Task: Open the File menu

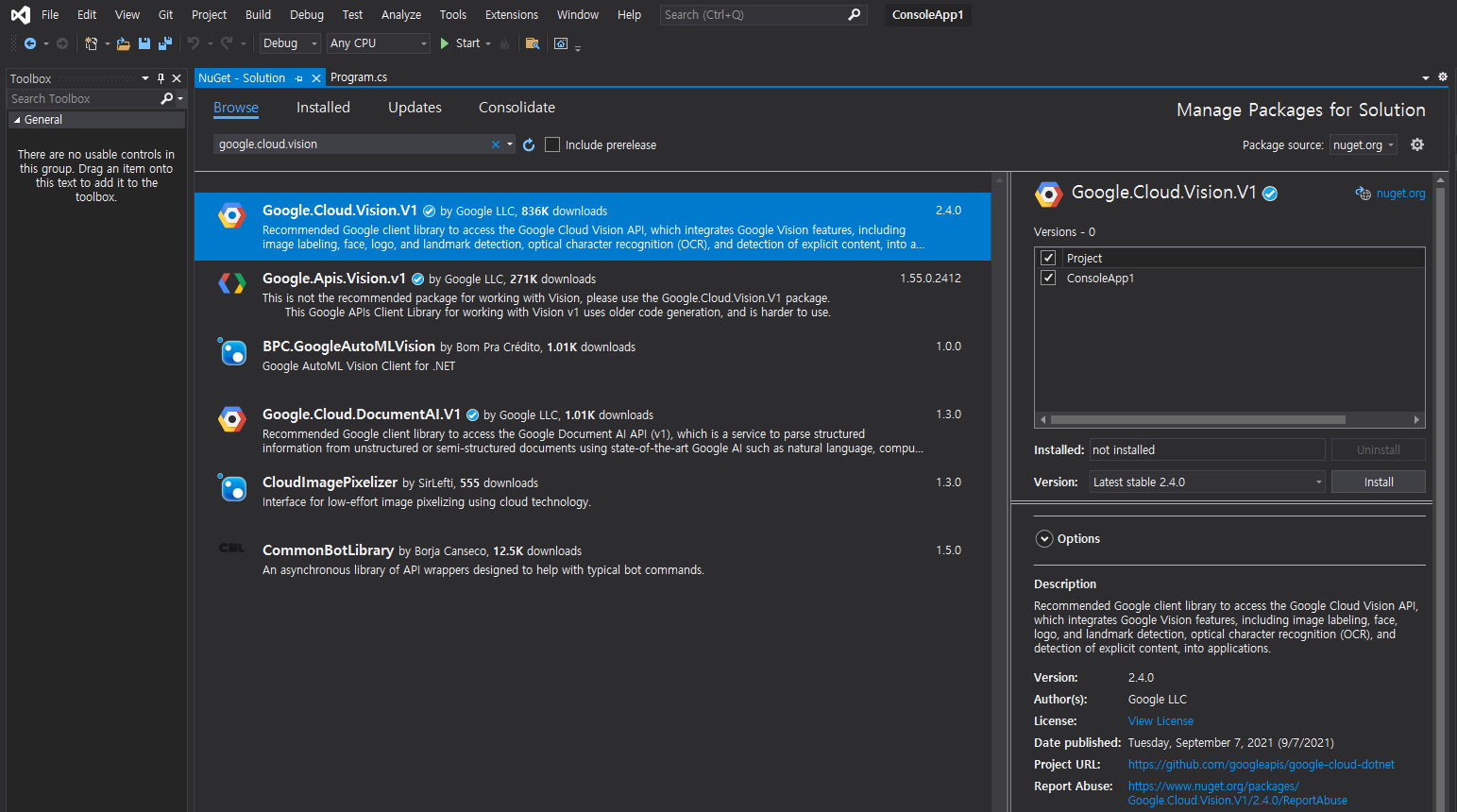Action: (50, 14)
